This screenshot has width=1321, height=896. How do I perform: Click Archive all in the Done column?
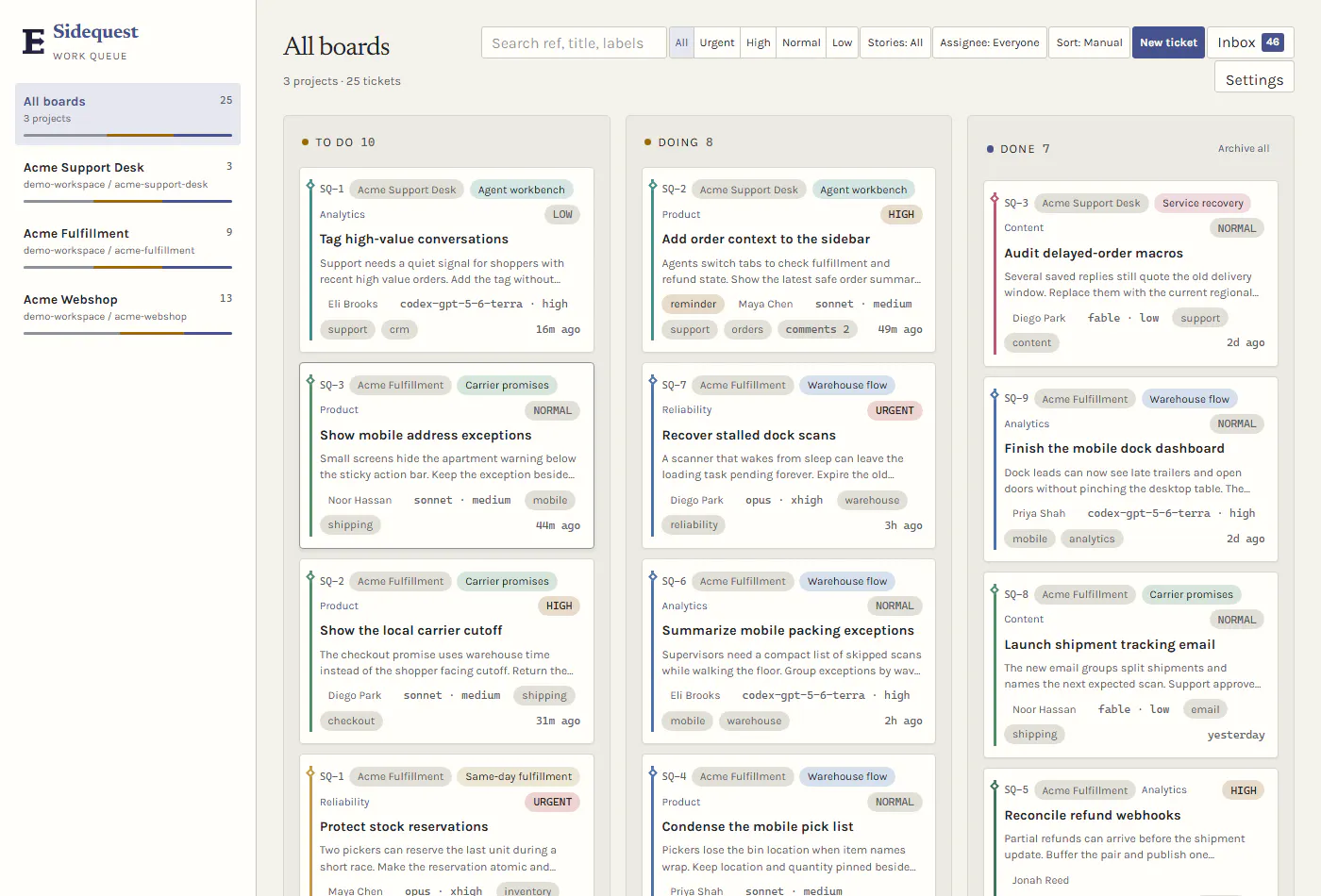pyautogui.click(x=1244, y=149)
